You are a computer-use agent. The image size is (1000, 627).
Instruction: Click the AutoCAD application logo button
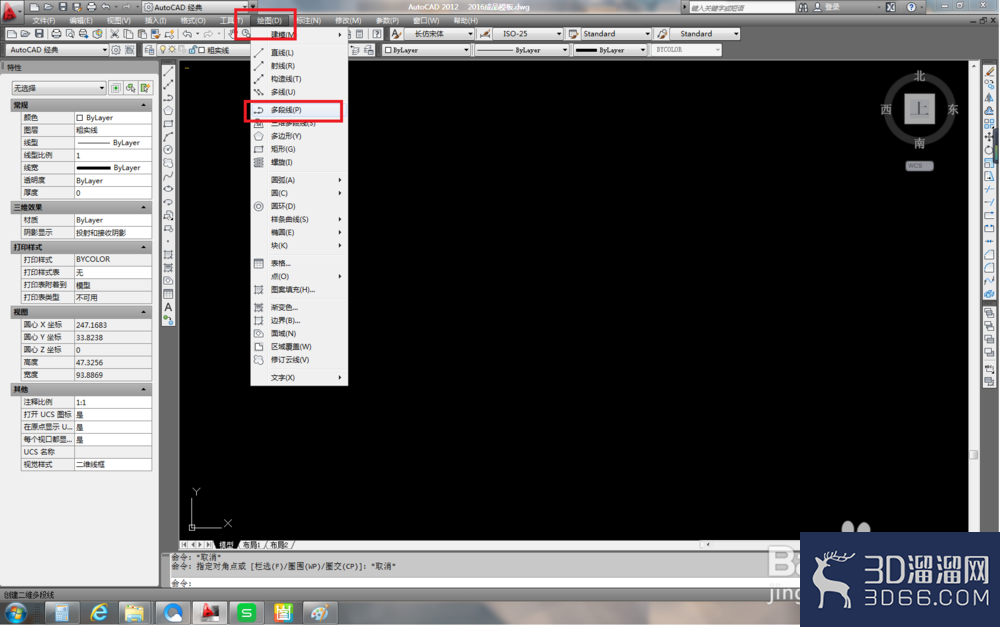coord(10,10)
